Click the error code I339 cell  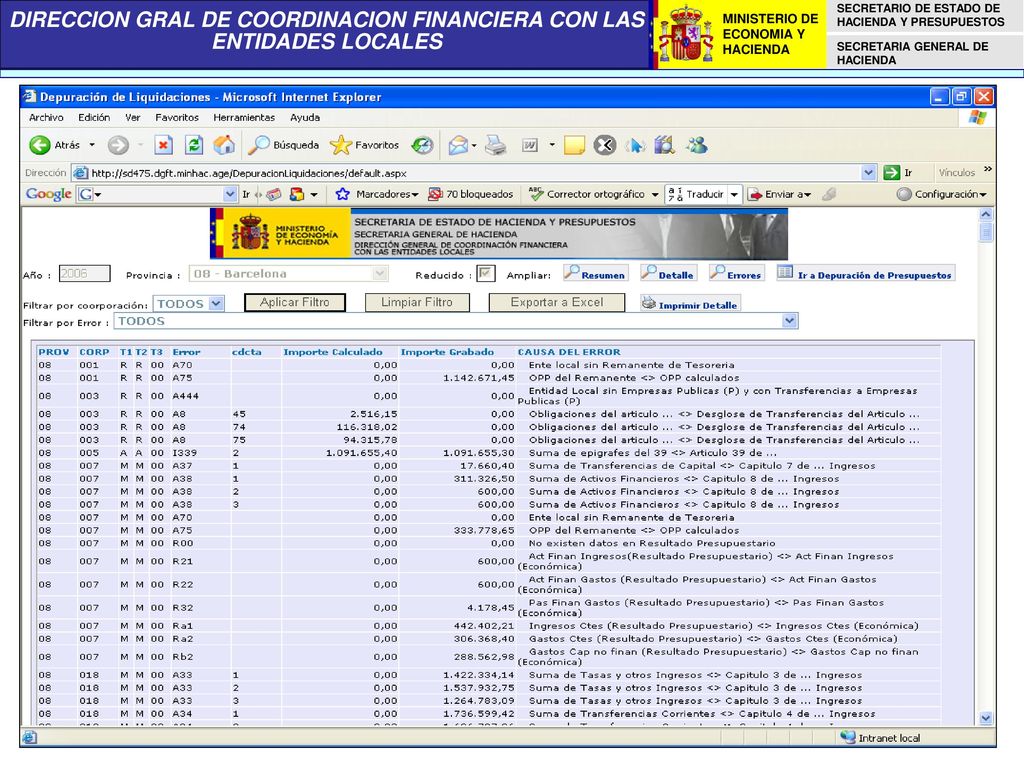(x=185, y=453)
